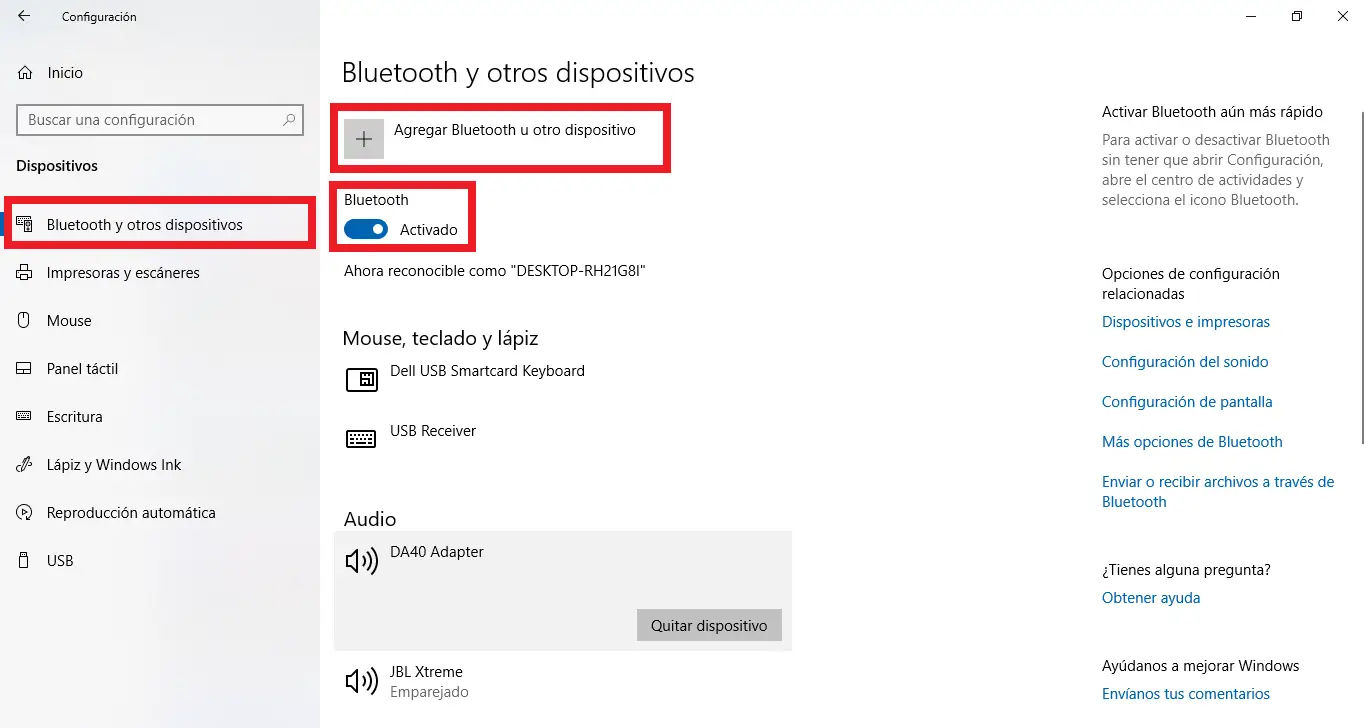The height and width of the screenshot is (728, 1366).
Task: Click the speaker icon beside DA40 Adapter
Action: (x=361, y=561)
